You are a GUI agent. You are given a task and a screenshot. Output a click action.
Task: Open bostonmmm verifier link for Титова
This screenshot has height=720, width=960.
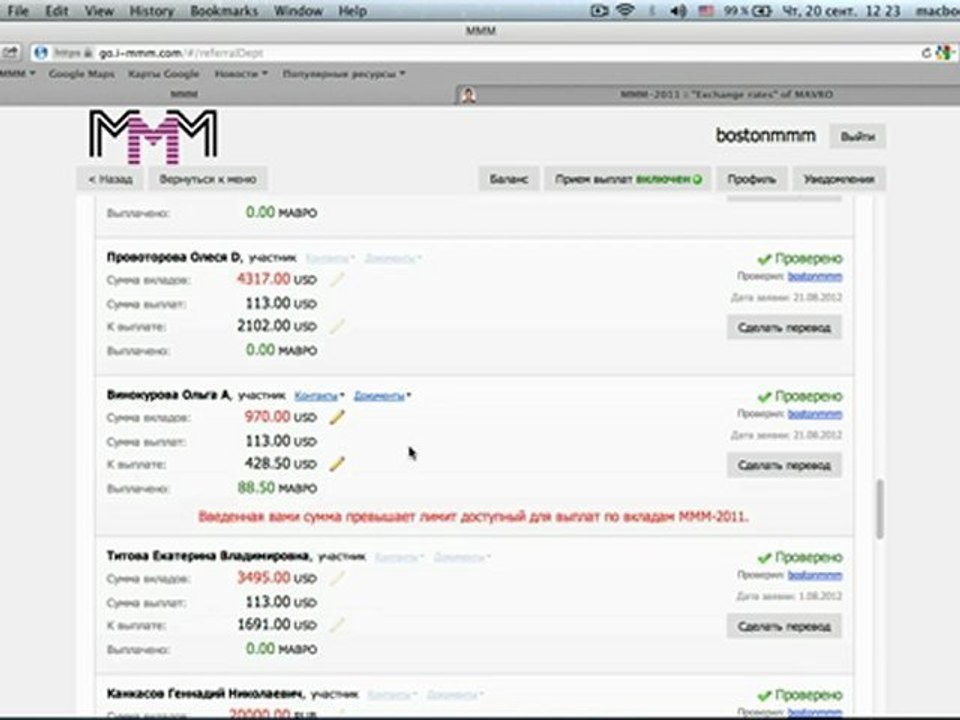coord(814,576)
